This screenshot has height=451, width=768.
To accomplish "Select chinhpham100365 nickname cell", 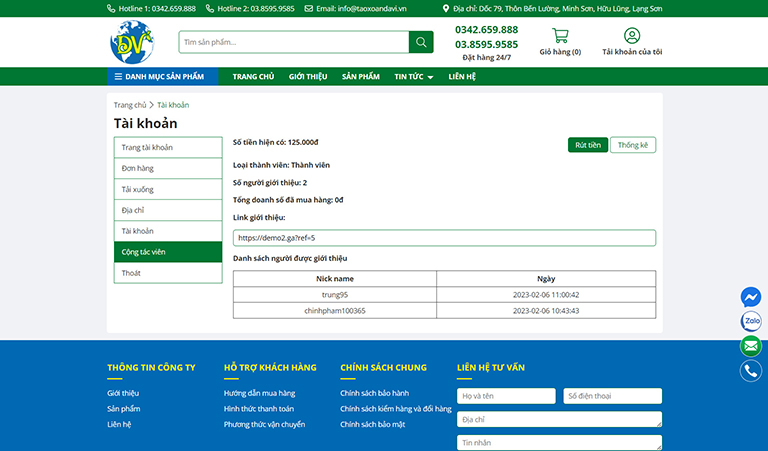I will point(335,311).
